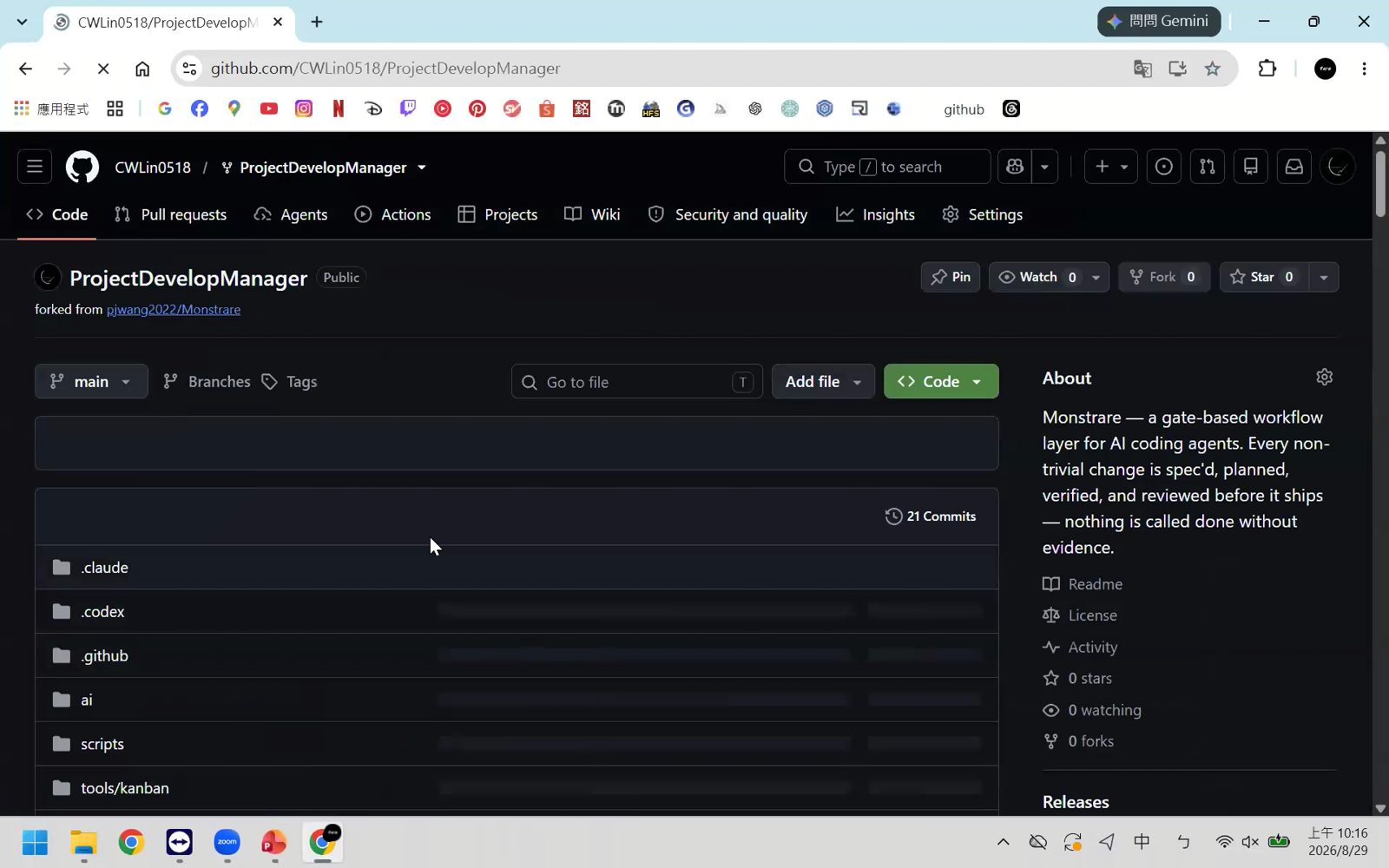The image size is (1389, 868).
Task: Switch to the Actions tab
Action: pyautogui.click(x=393, y=214)
